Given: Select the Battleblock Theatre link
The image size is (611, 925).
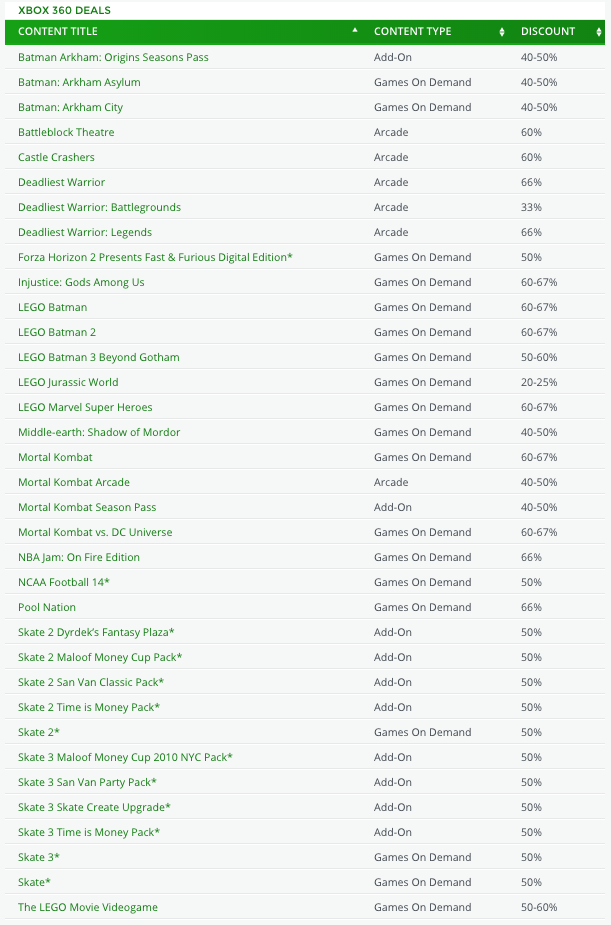Looking at the screenshot, I should (66, 132).
